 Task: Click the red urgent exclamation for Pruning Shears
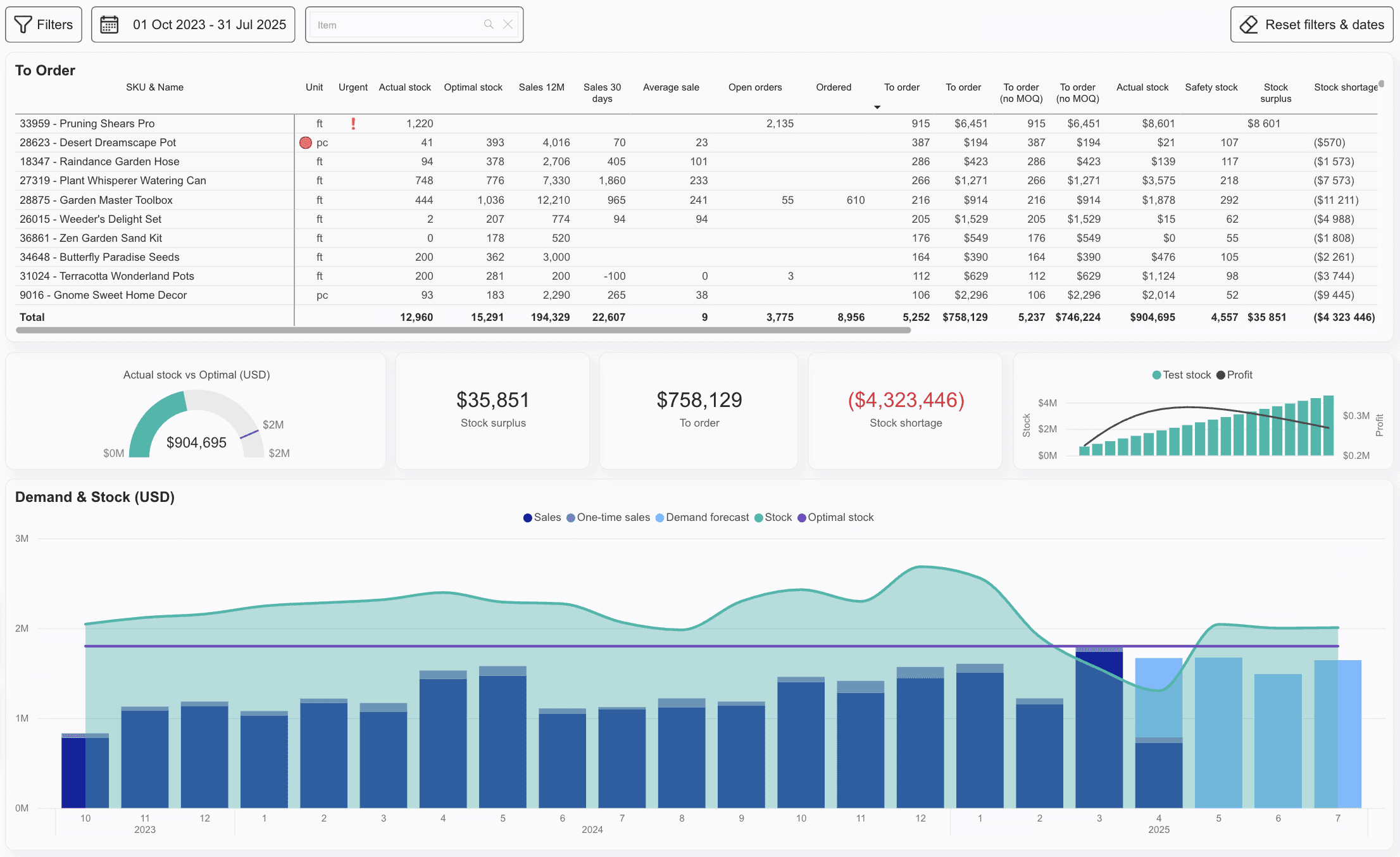point(353,123)
